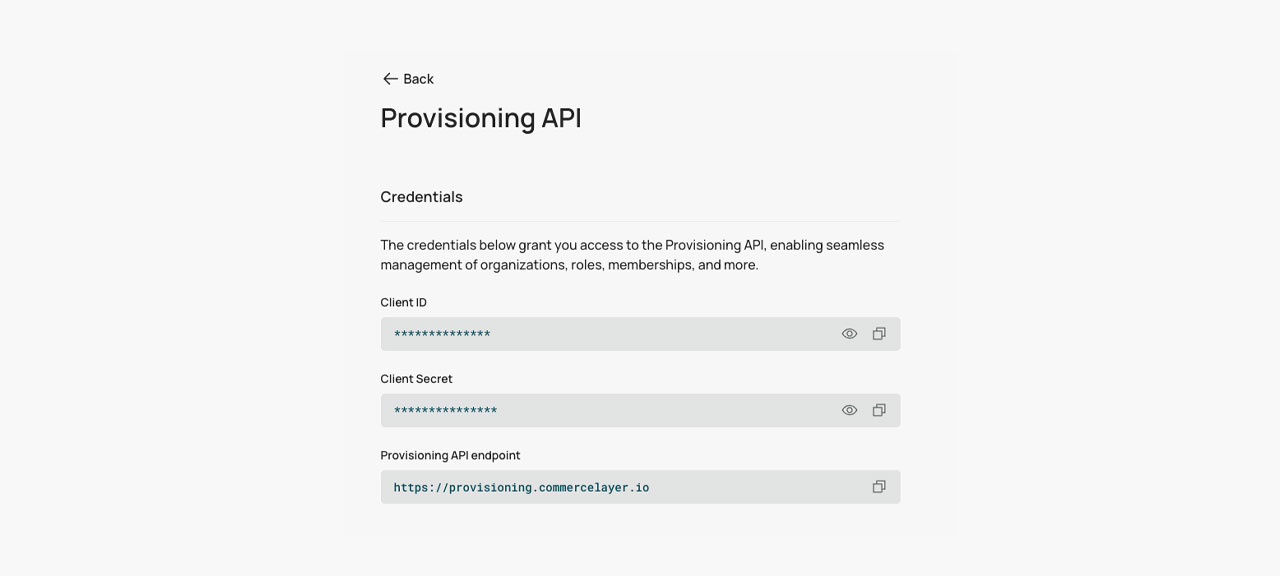
Task: Click empty middle of the Client ID field
Action: point(660,334)
